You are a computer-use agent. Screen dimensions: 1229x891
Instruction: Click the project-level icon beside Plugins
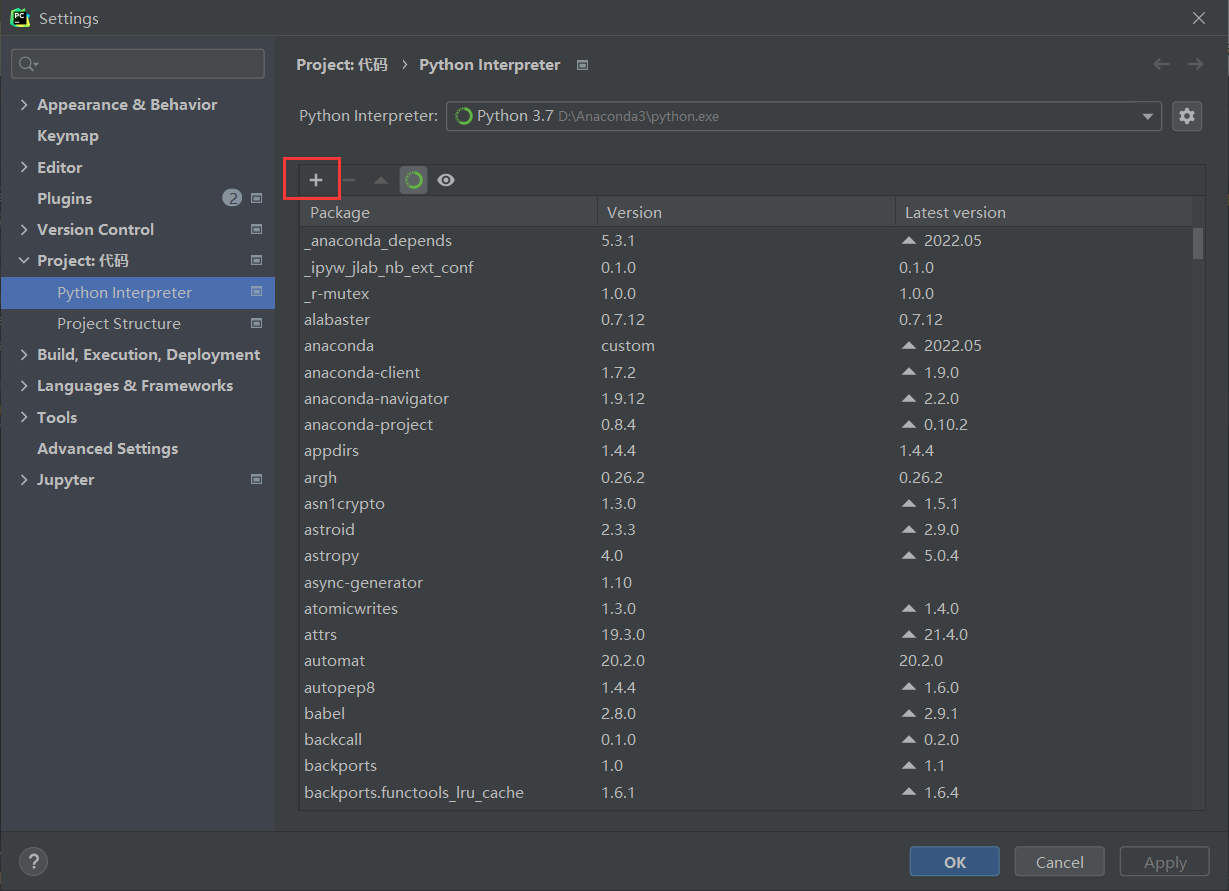pos(256,198)
